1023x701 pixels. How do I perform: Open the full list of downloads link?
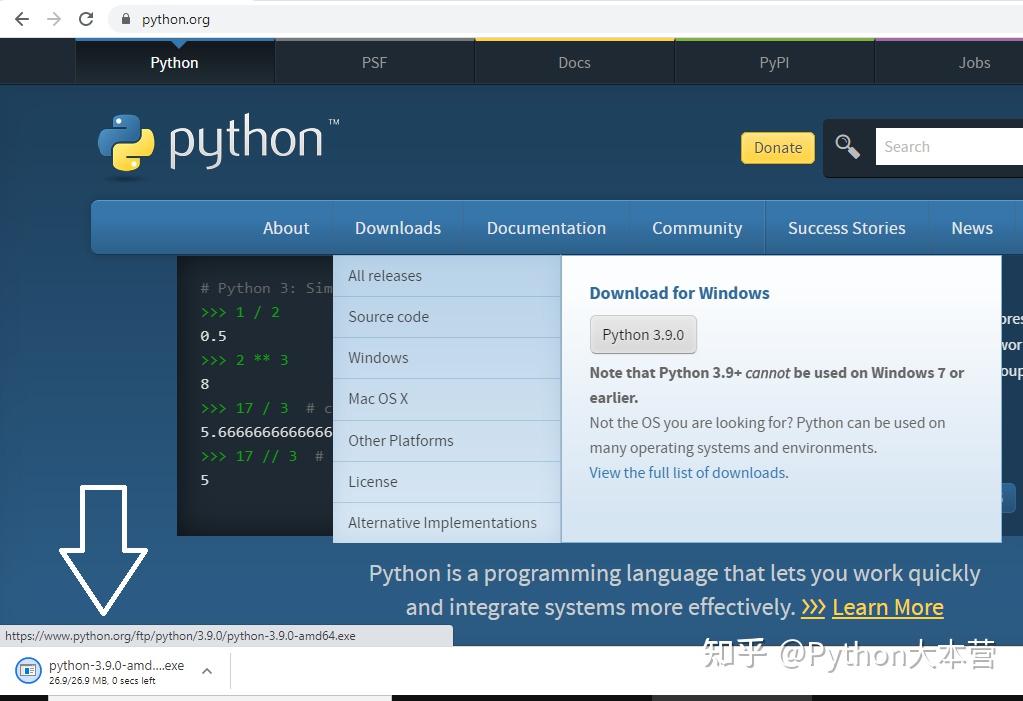click(687, 472)
